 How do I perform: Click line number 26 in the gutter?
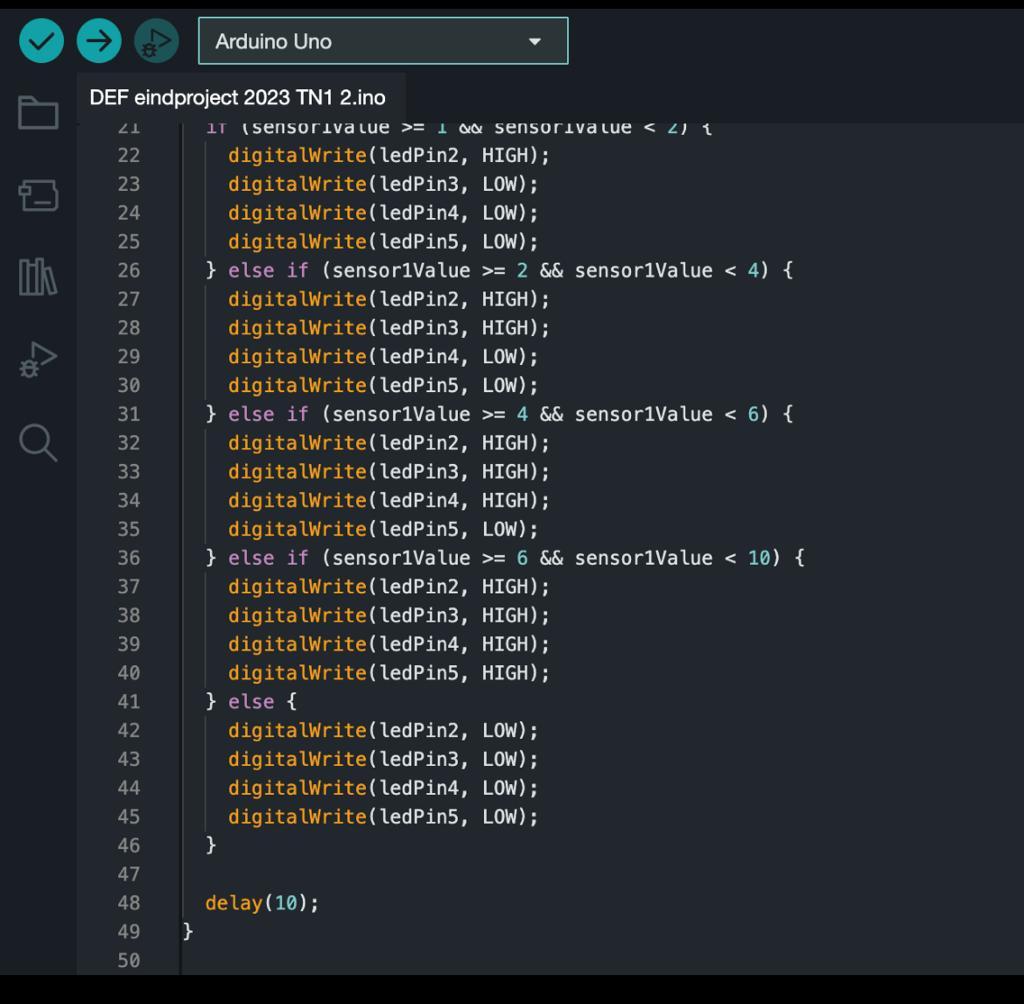click(129, 270)
